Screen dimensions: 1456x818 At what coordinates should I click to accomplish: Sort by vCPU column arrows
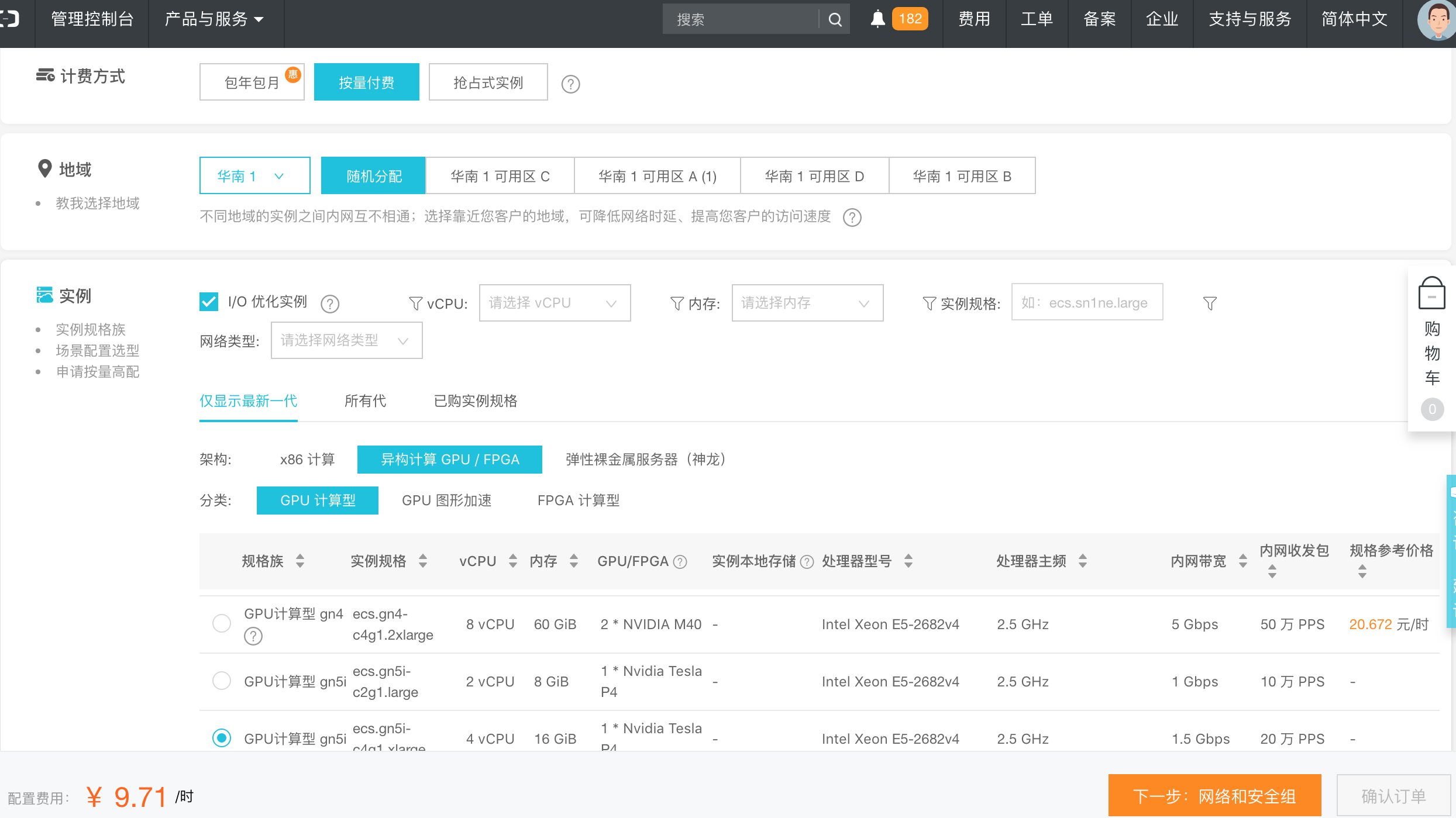(x=513, y=561)
